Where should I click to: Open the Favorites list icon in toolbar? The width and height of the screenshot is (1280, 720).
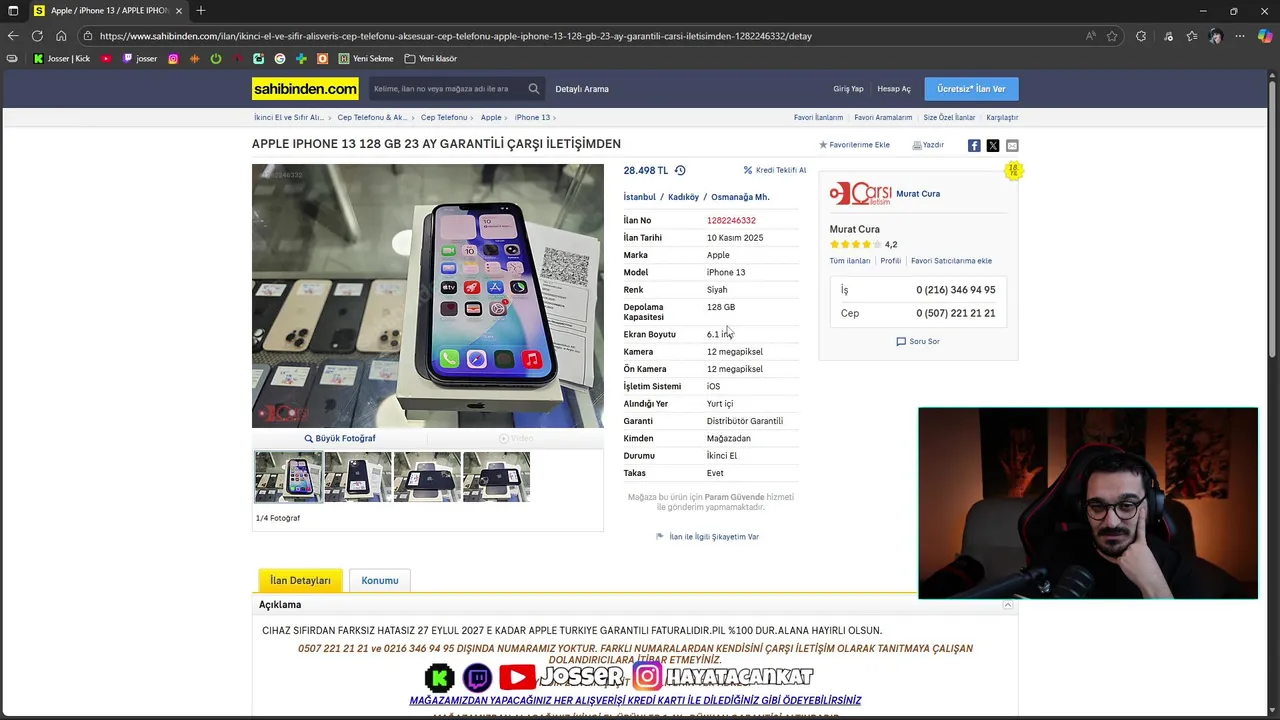coord(1192,36)
